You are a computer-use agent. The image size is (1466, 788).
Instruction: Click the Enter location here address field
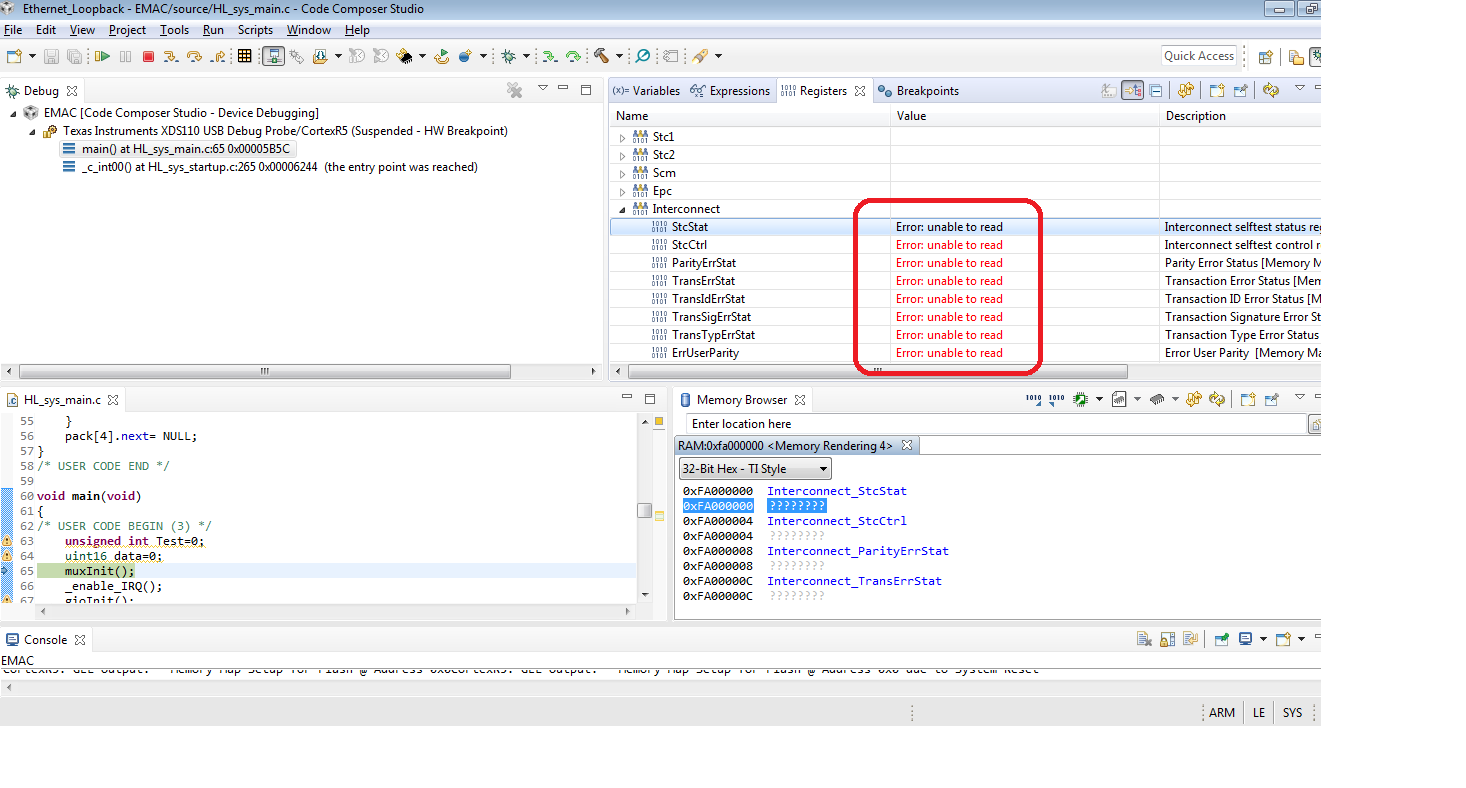pos(995,424)
